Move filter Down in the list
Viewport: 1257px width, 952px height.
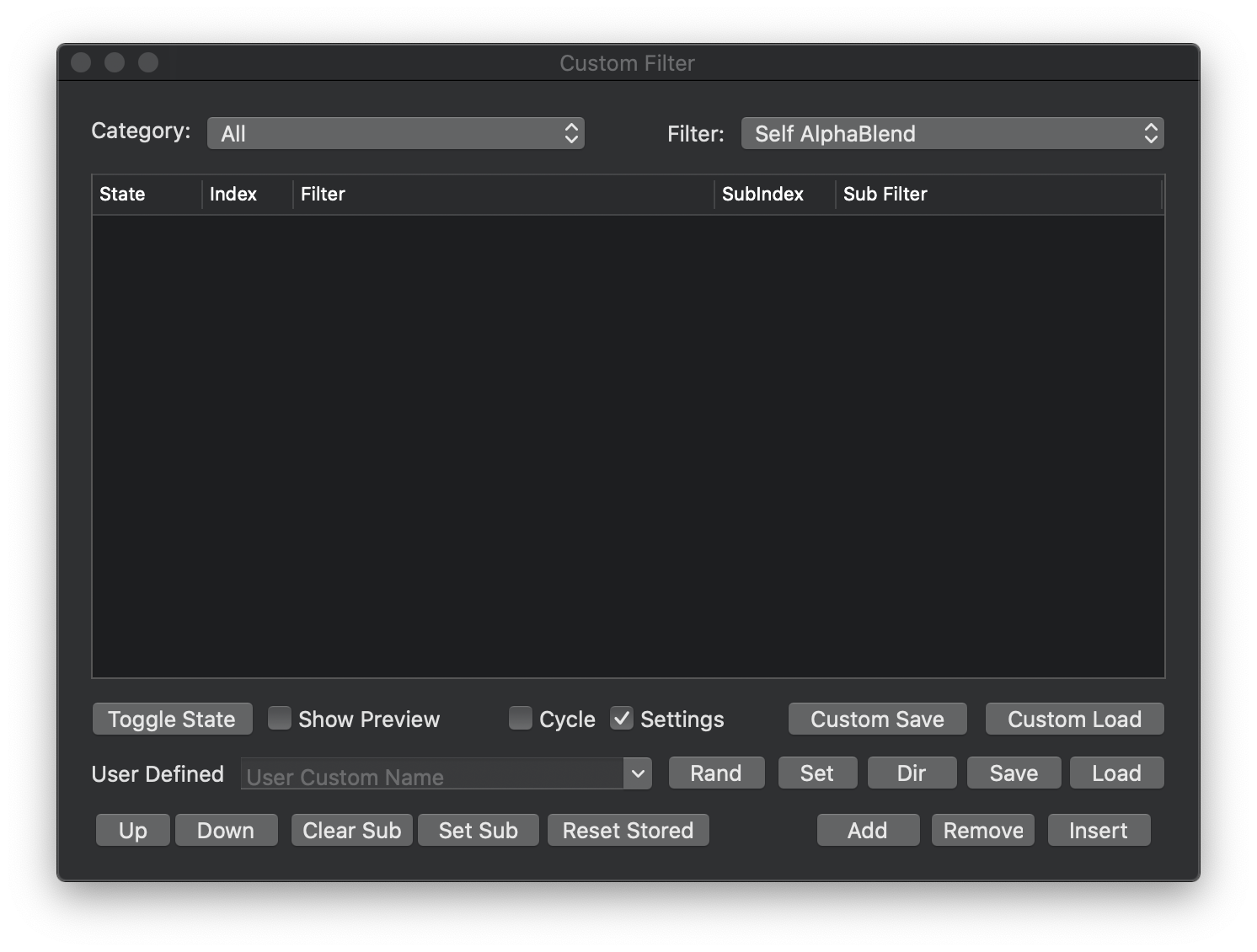[x=226, y=830]
